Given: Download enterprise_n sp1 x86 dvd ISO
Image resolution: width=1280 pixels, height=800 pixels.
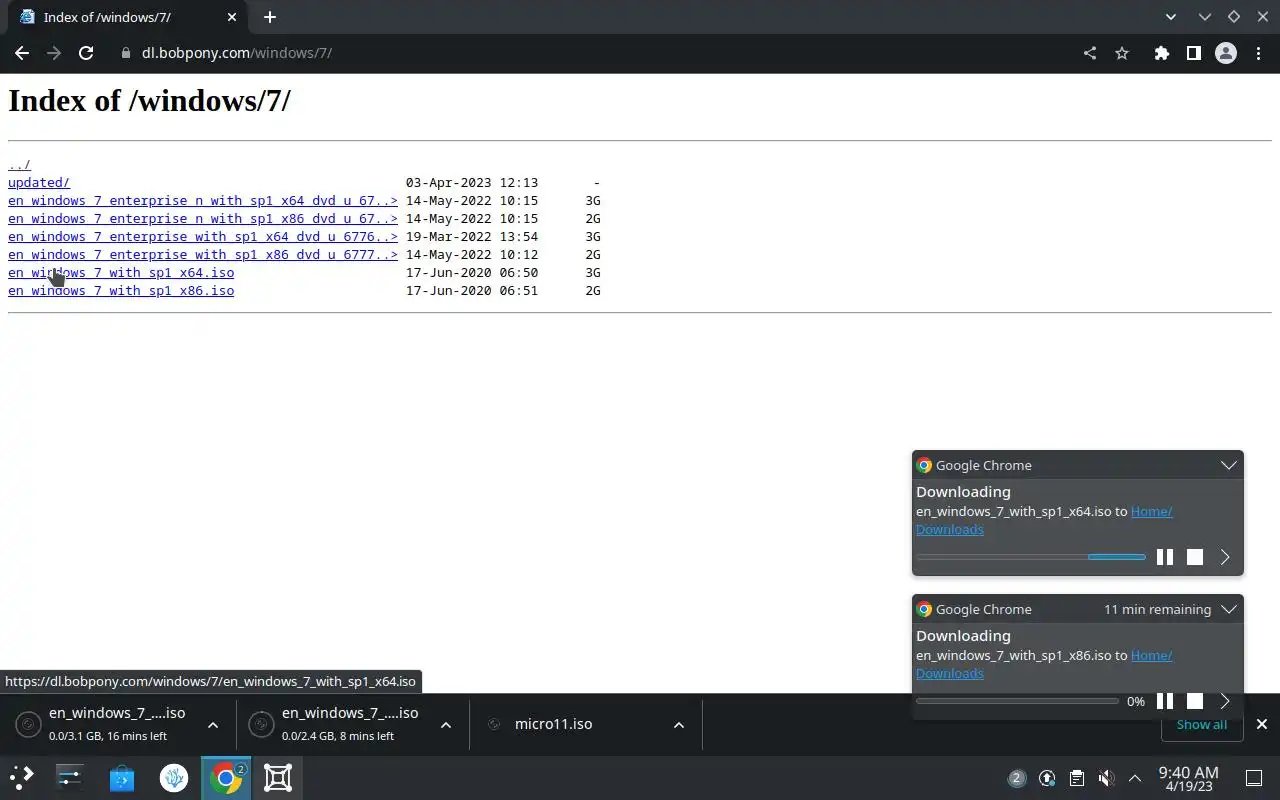Looking at the screenshot, I should pos(203,218).
